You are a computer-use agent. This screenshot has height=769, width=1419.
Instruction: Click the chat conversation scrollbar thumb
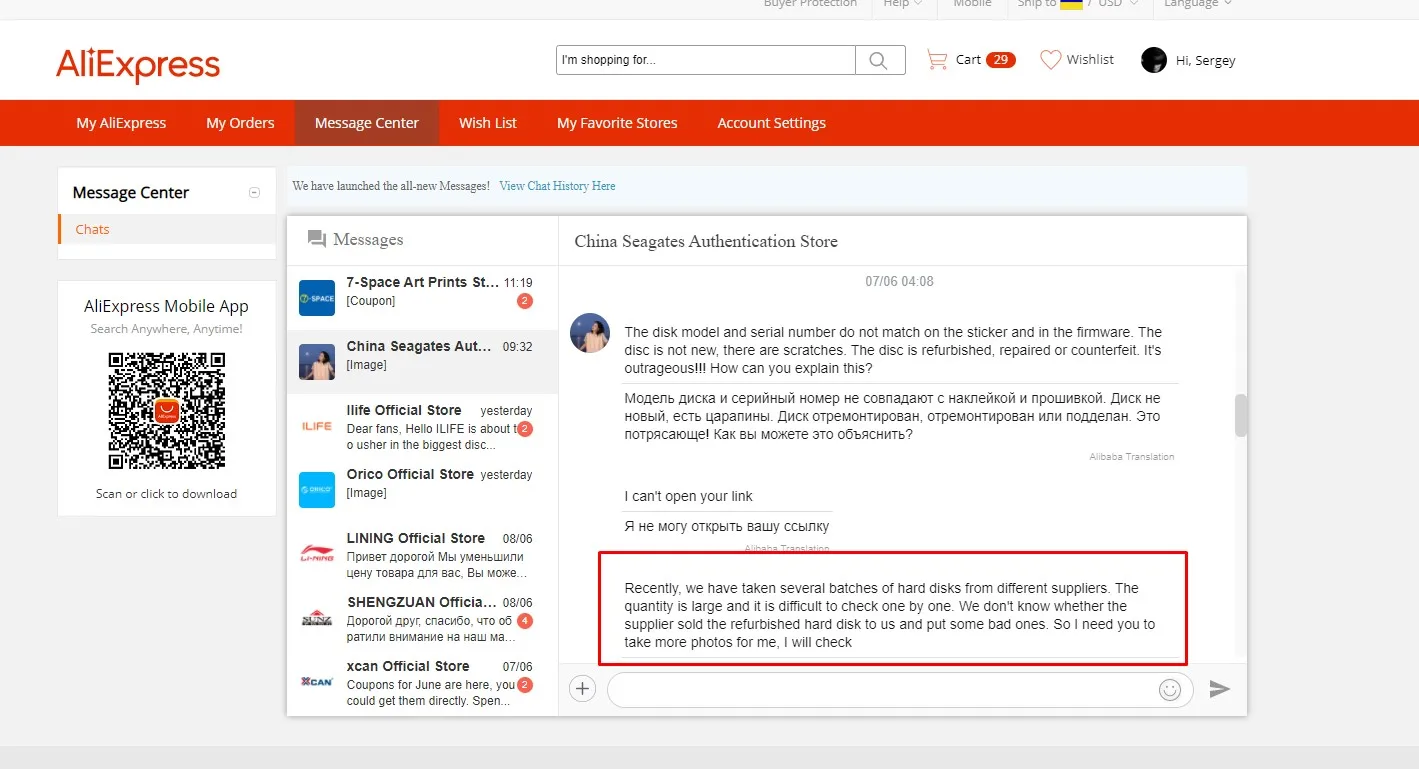click(1241, 416)
